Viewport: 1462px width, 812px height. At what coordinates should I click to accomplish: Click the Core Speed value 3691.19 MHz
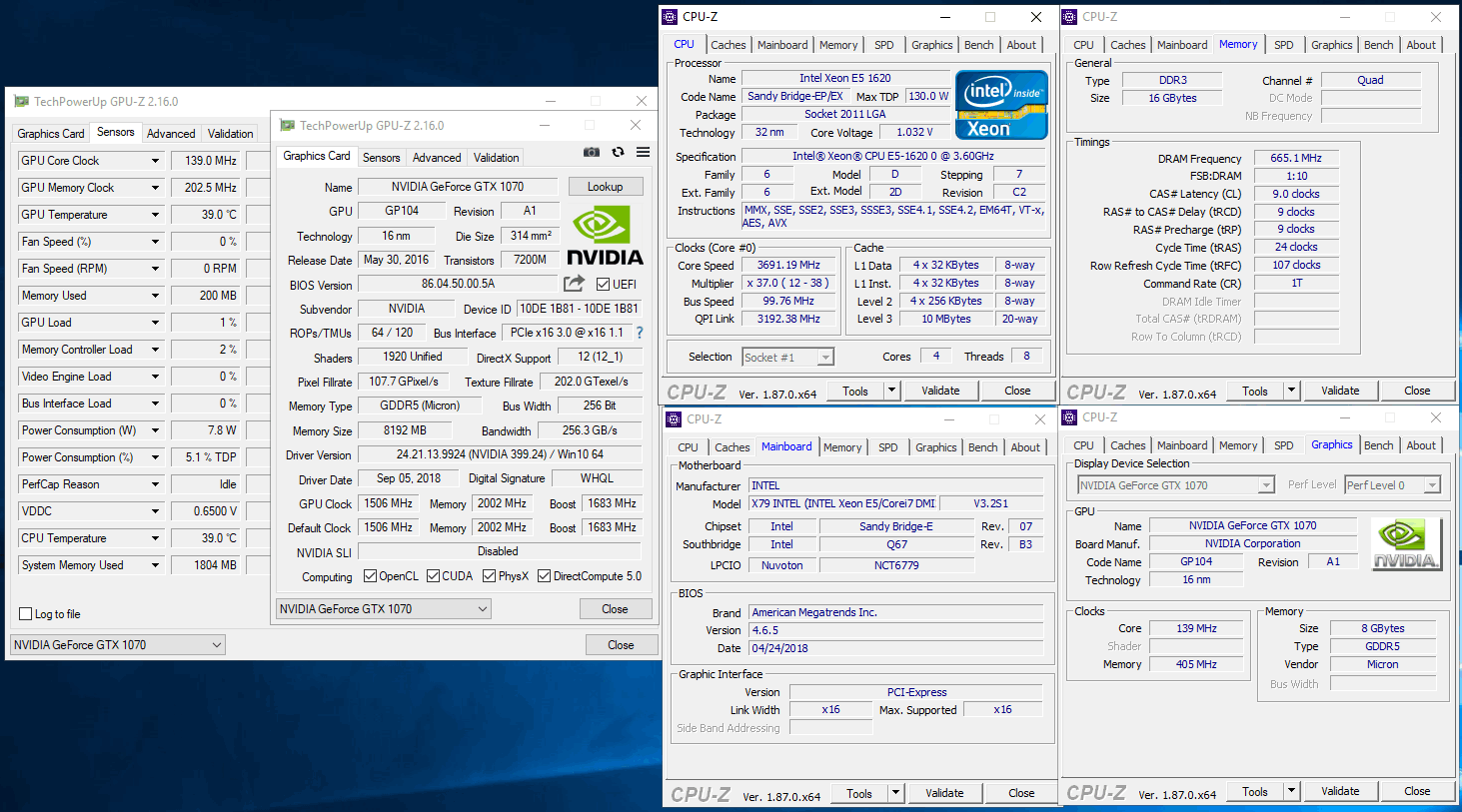click(788, 265)
